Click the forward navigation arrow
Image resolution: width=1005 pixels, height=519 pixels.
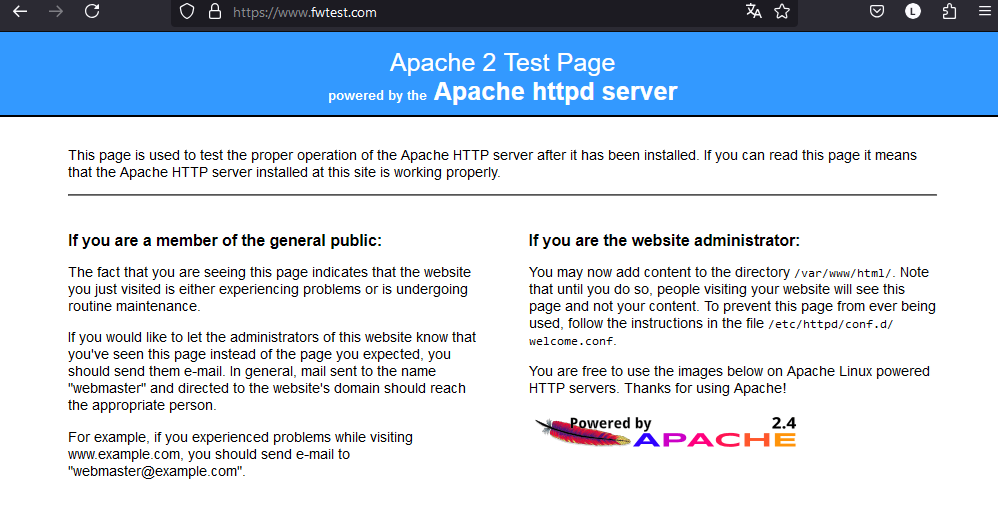coord(56,12)
